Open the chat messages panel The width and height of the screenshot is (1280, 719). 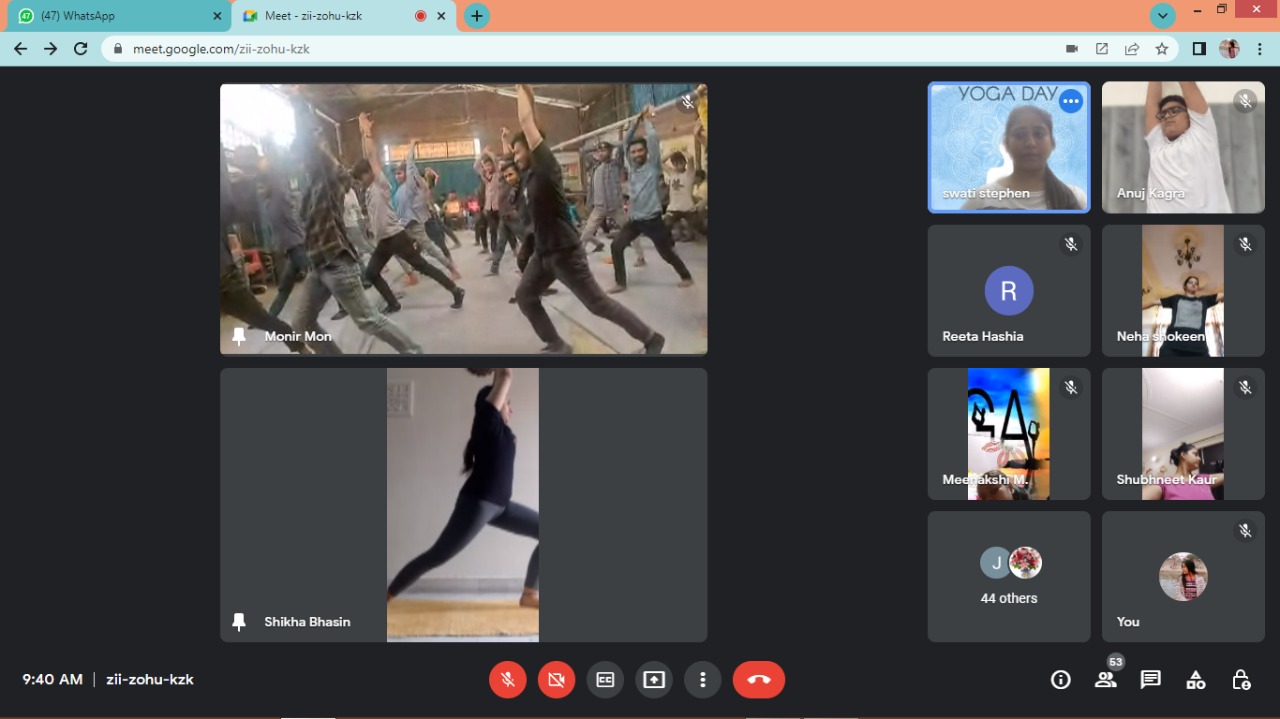click(1150, 680)
